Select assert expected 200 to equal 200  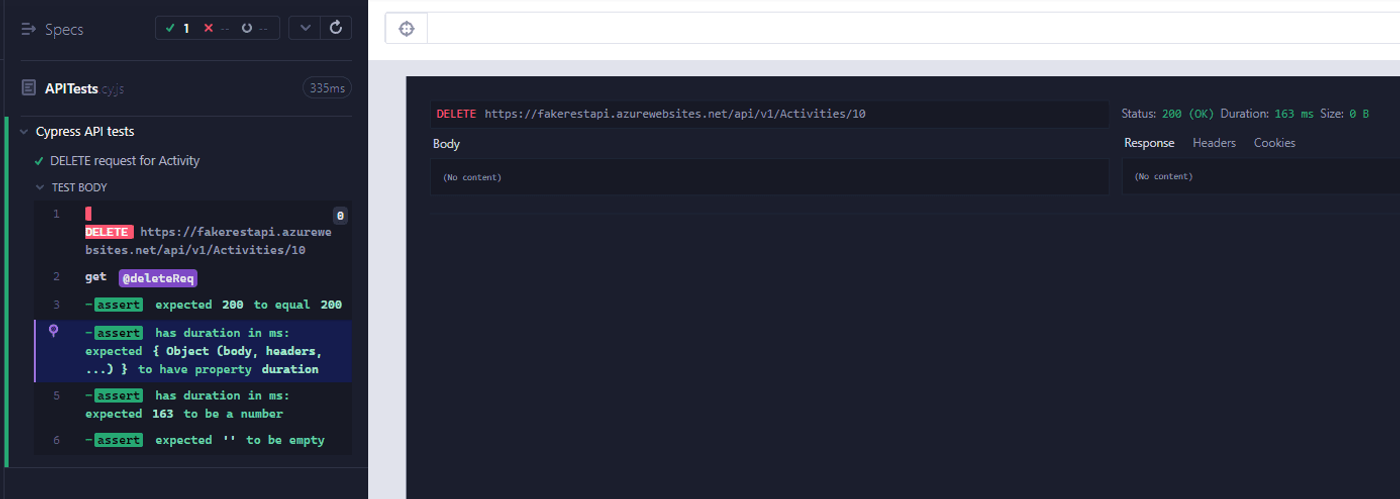tap(192, 304)
